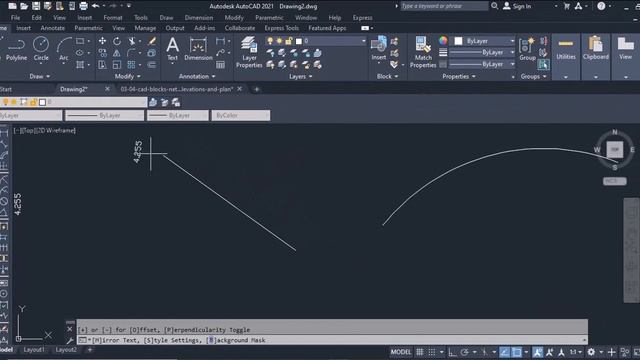This screenshot has height=360, width=640.
Task: Click the Group tool
Action: (527, 49)
